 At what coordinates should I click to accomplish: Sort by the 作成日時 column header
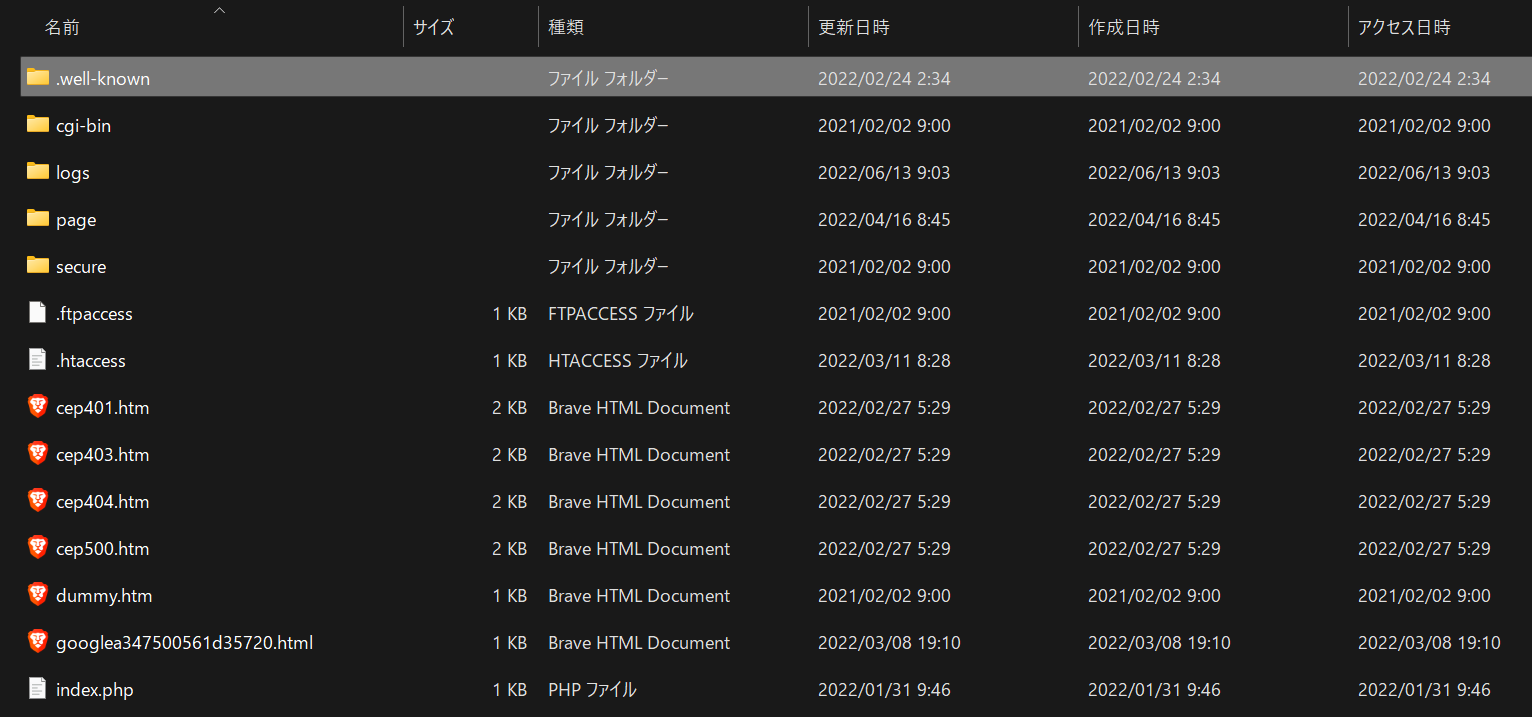1124,28
